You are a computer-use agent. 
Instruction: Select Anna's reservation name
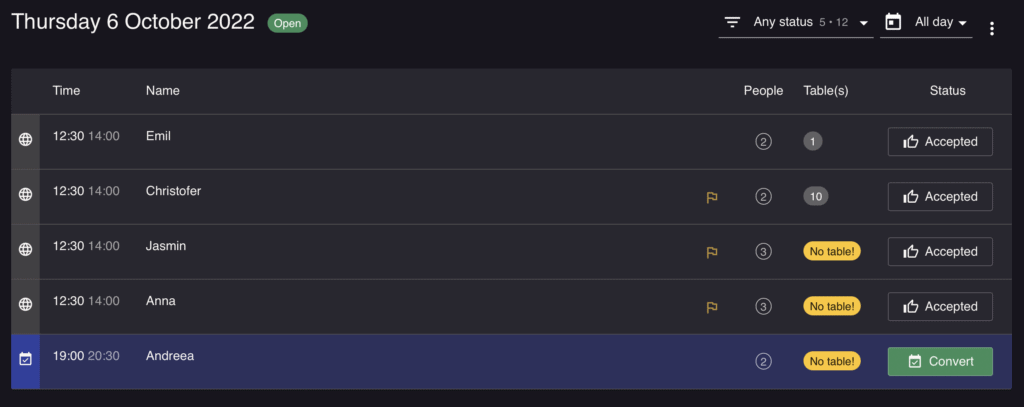pyautogui.click(x=161, y=301)
